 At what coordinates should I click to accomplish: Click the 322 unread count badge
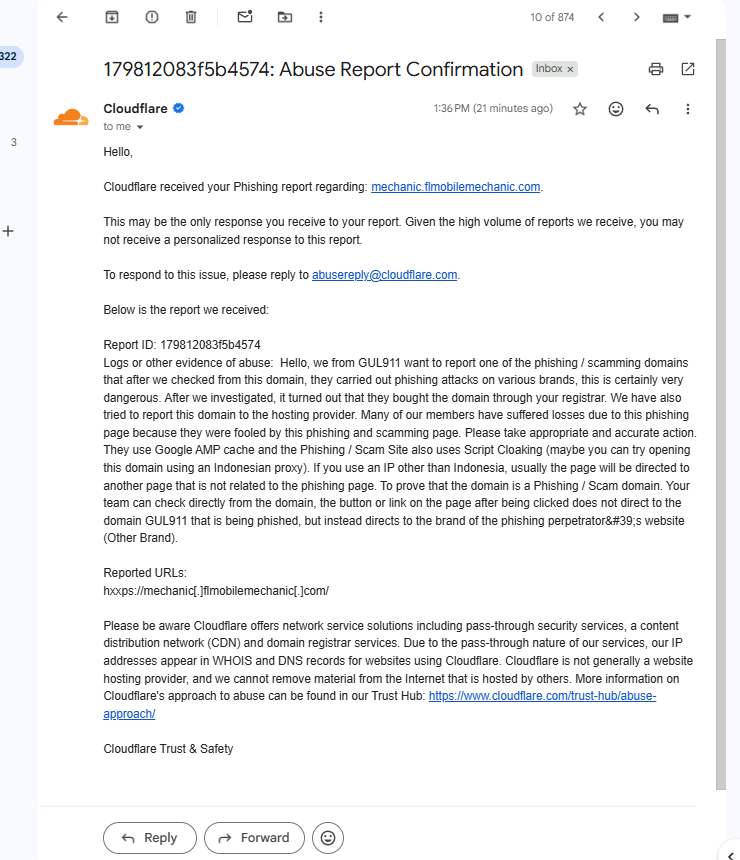tap(10, 56)
